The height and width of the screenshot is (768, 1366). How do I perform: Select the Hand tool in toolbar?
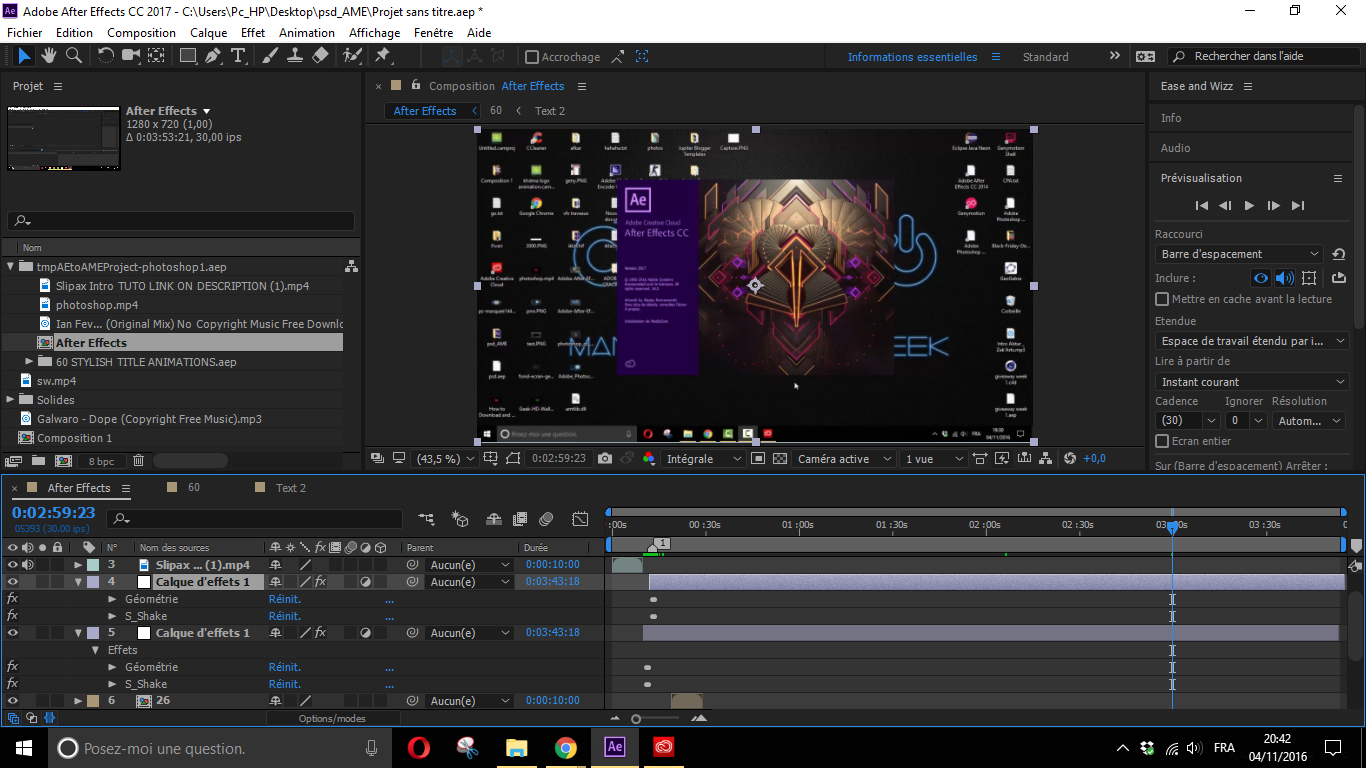tap(49, 56)
